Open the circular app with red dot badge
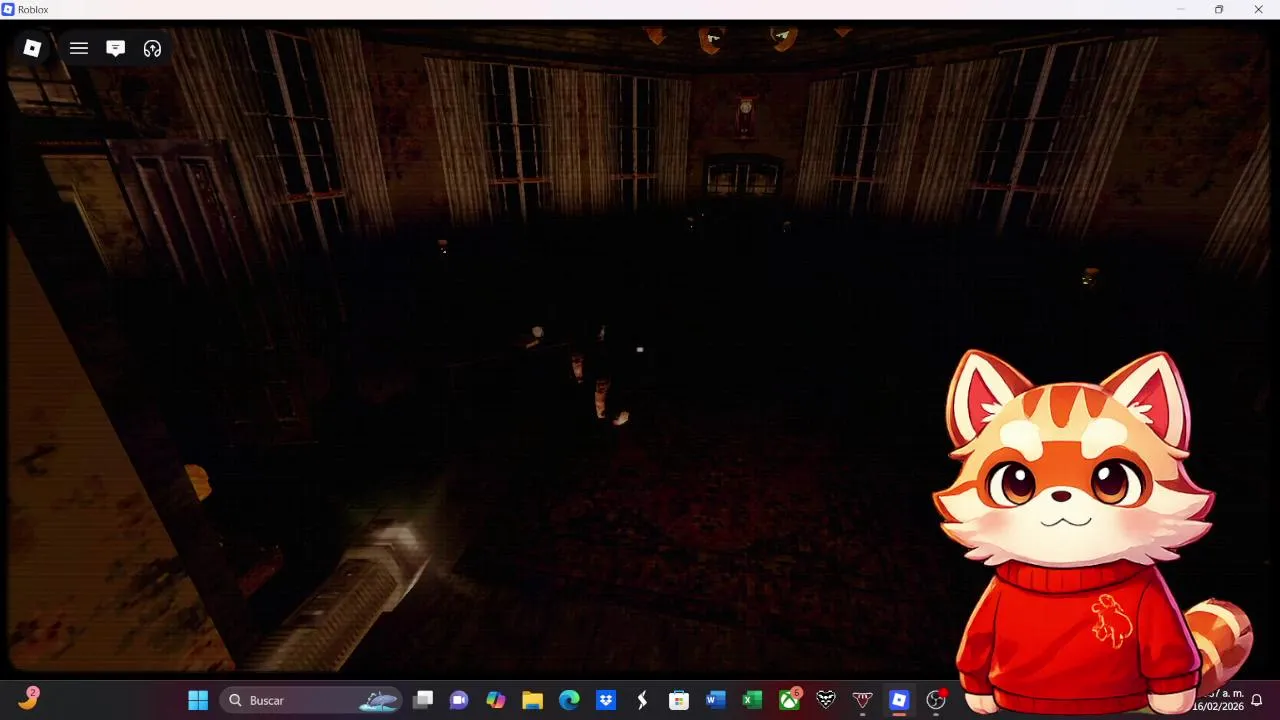 click(936, 700)
